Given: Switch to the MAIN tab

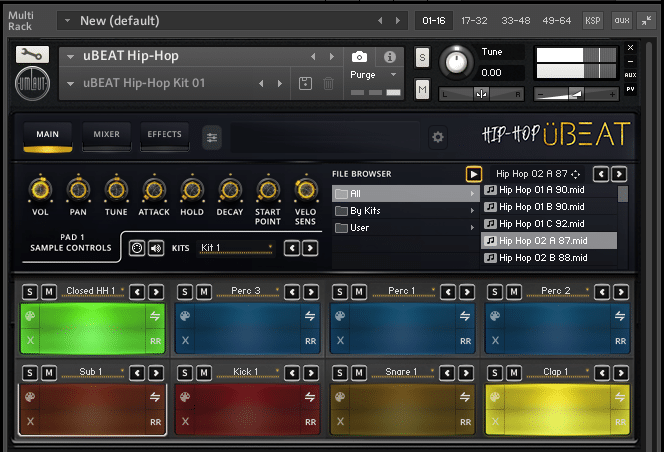Looking at the screenshot, I should 47,136.
